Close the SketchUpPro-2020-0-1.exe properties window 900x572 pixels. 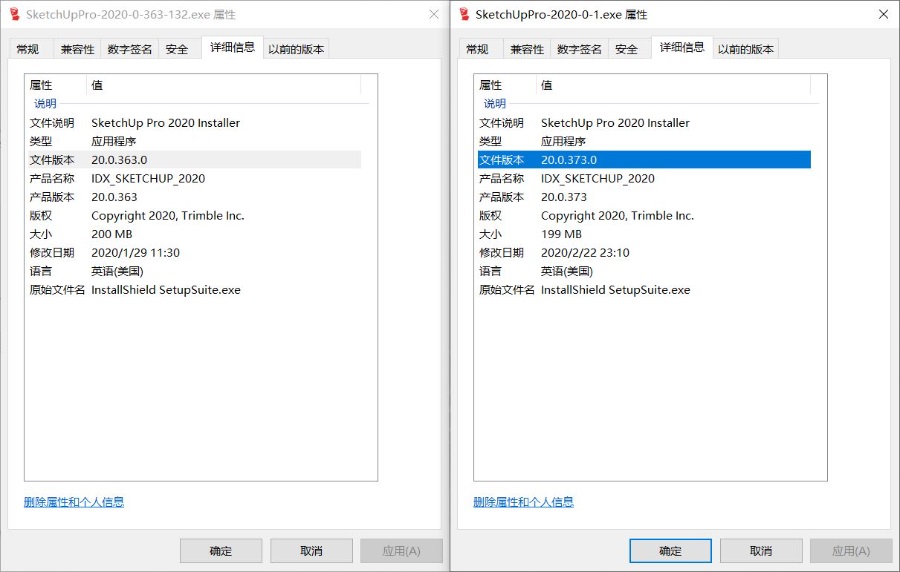(883, 14)
